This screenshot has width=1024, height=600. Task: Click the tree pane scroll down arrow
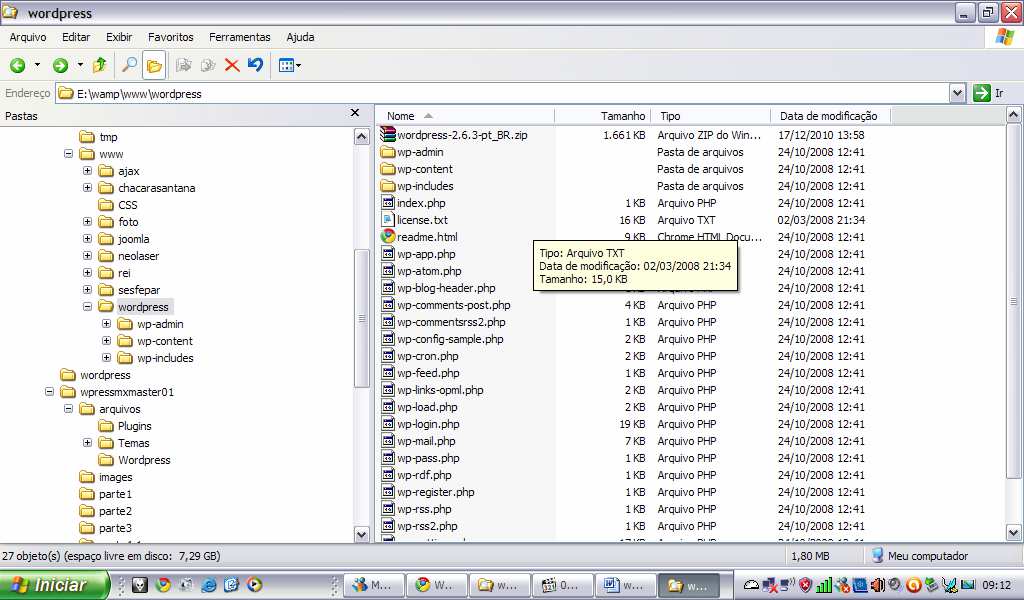362,534
